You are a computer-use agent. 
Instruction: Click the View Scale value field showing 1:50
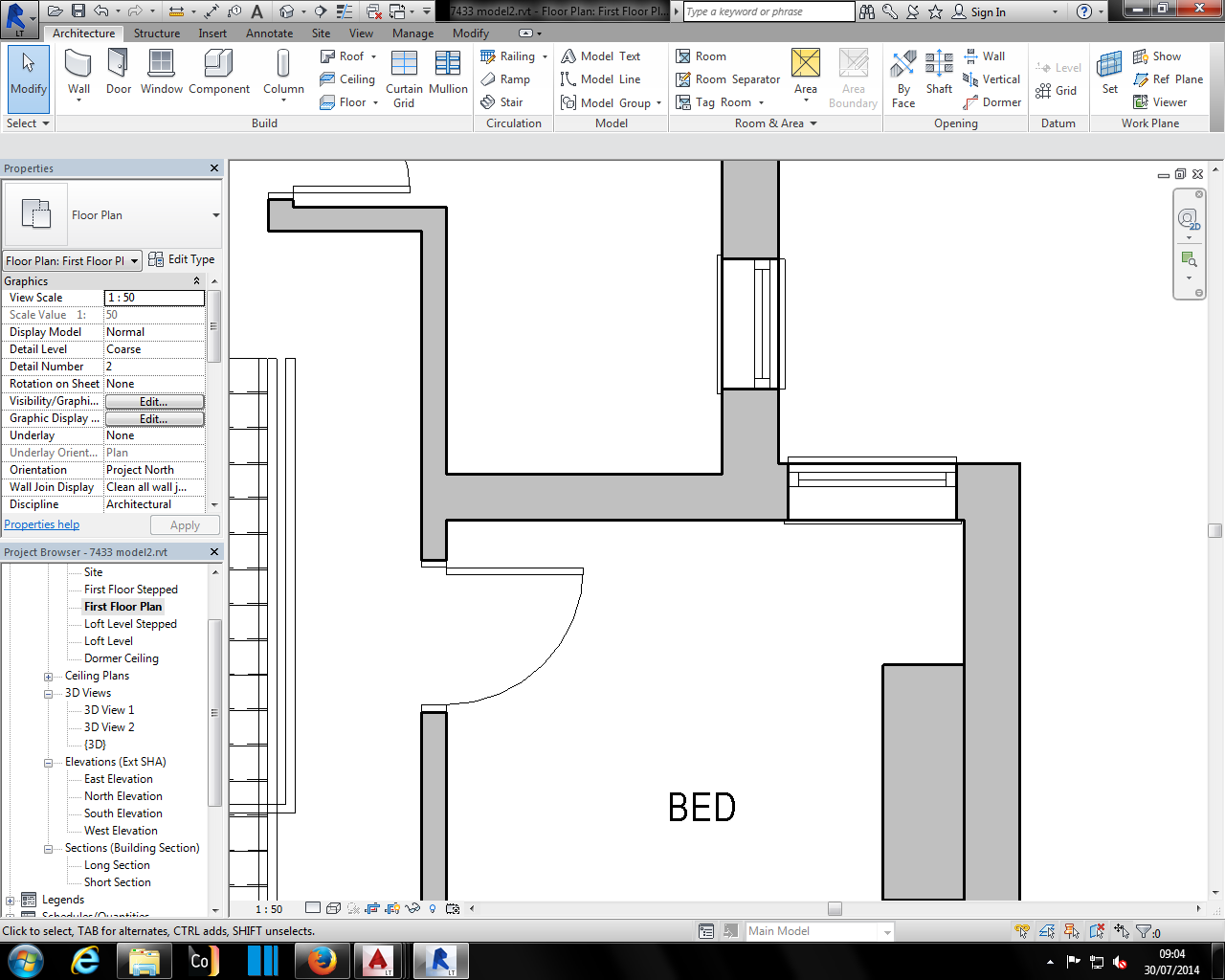154,298
